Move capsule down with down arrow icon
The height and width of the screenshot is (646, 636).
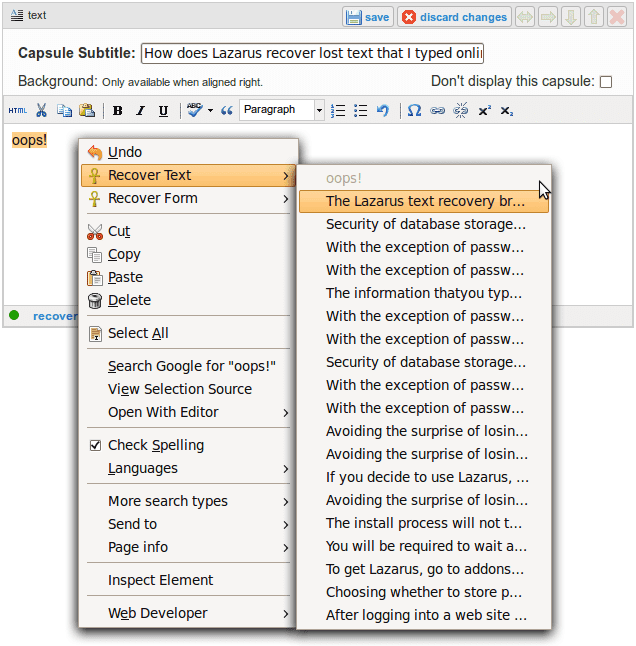pyautogui.click(x=571, y=17)
